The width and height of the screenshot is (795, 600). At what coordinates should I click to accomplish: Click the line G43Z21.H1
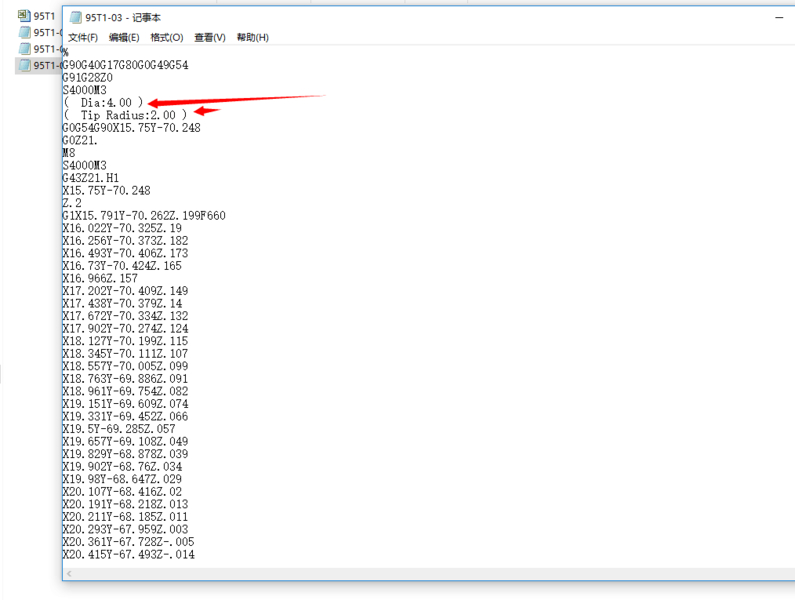[x=91, y=178]
